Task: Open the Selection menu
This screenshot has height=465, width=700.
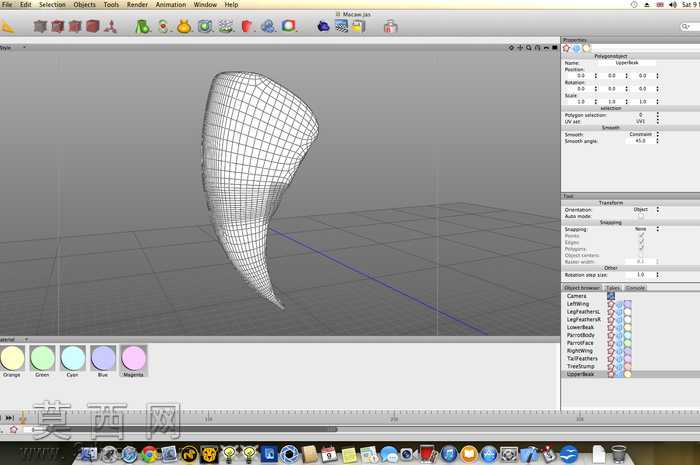Action: point(52,4)
